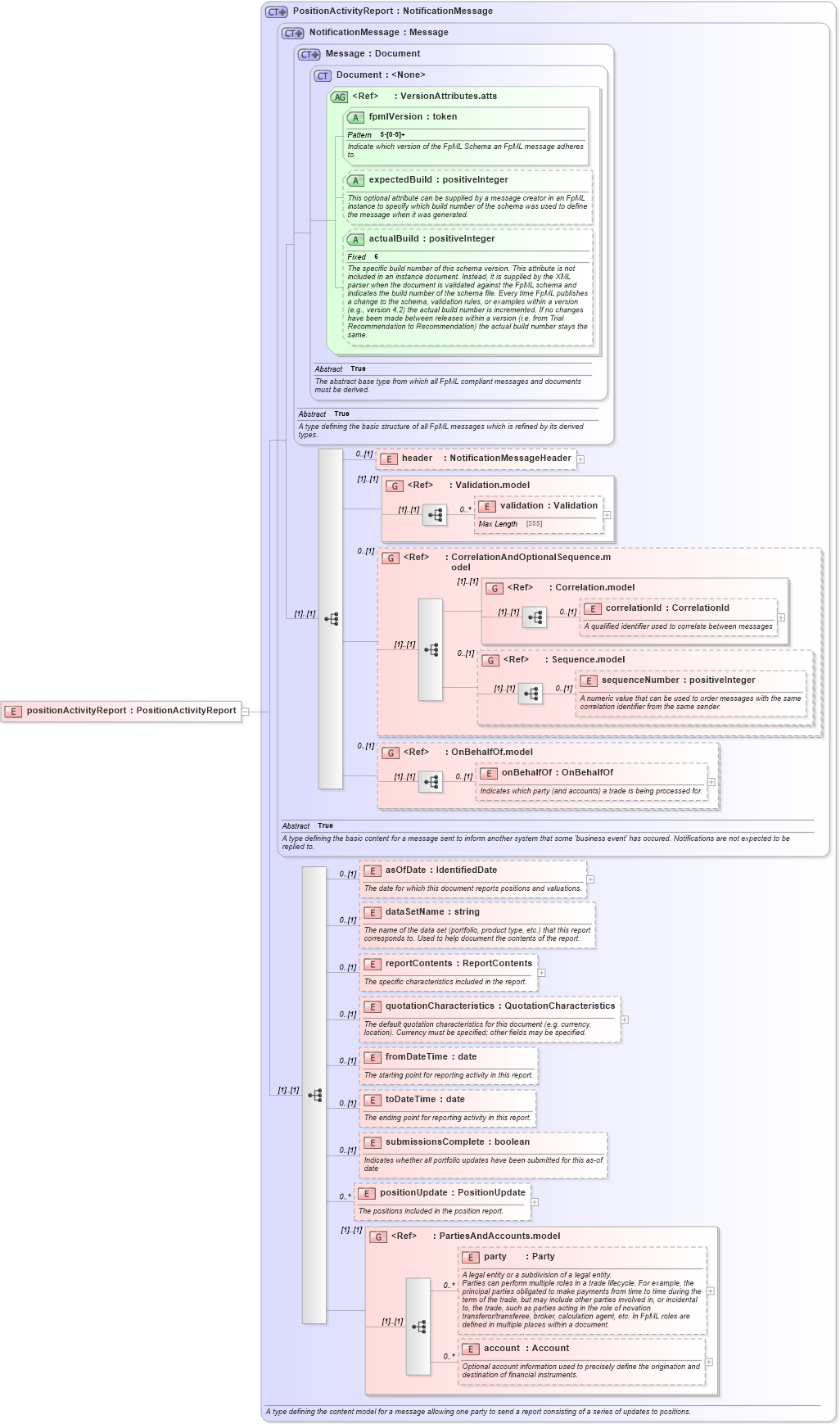
Task: Select the text 'submissionsComplete : boolean'
Action: pos(458,1142)
